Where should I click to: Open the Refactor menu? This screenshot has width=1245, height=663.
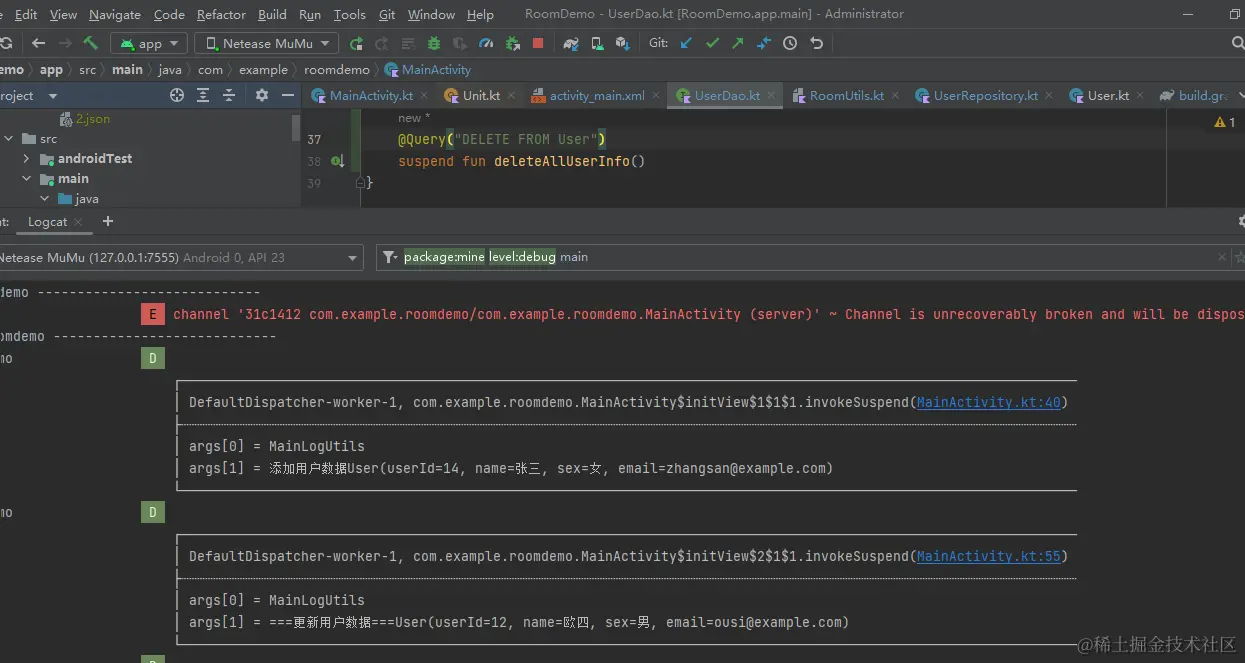click(x=221, y=14)
